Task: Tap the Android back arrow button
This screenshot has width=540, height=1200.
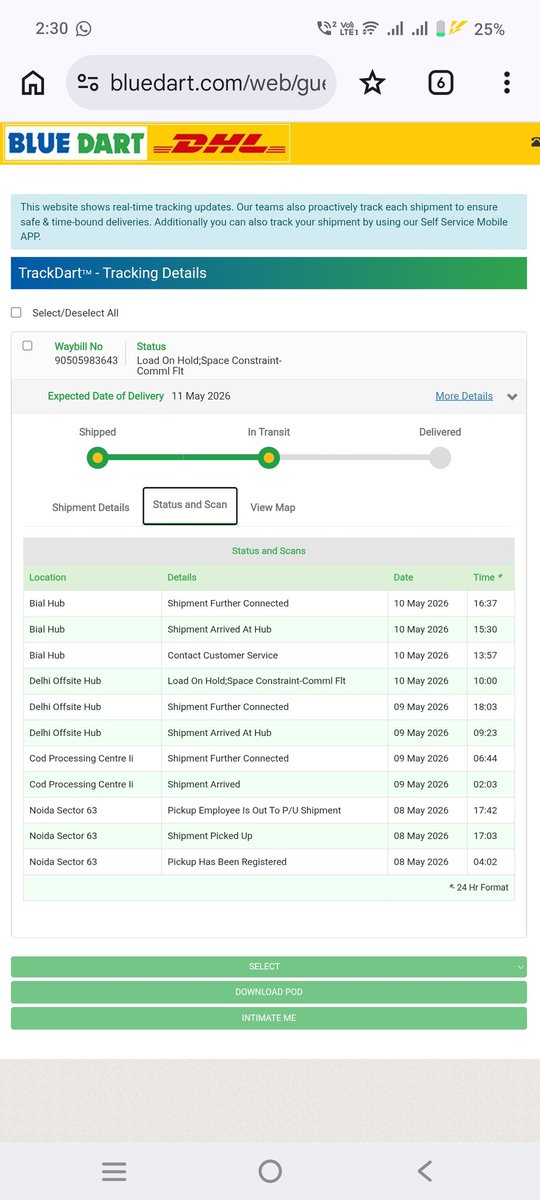Action: [x=425, y=1171]
